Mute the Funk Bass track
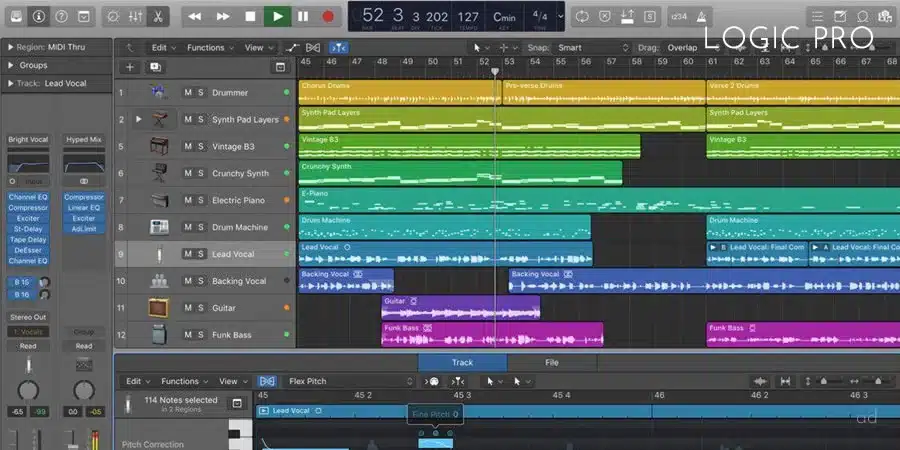This screenshot has height=450, width=900. coord(187,335)
